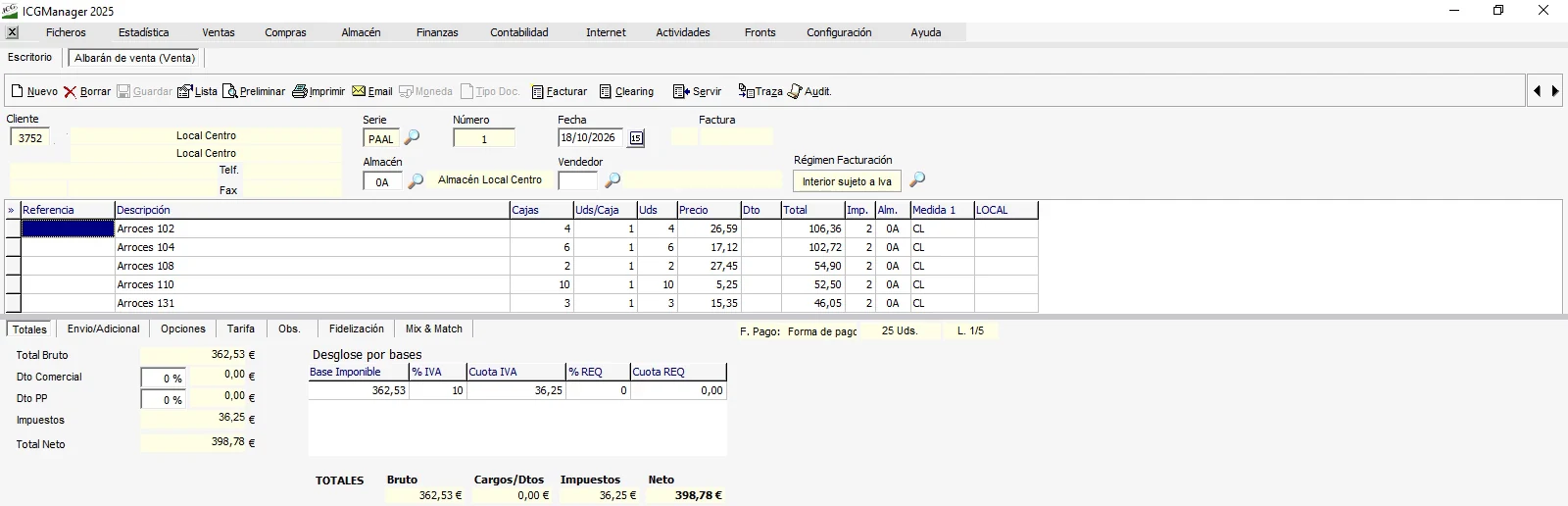This screenshot has height=506, width=1568.
Task: Click the Dto Comercial percent field
Action: tap(164, 378)
